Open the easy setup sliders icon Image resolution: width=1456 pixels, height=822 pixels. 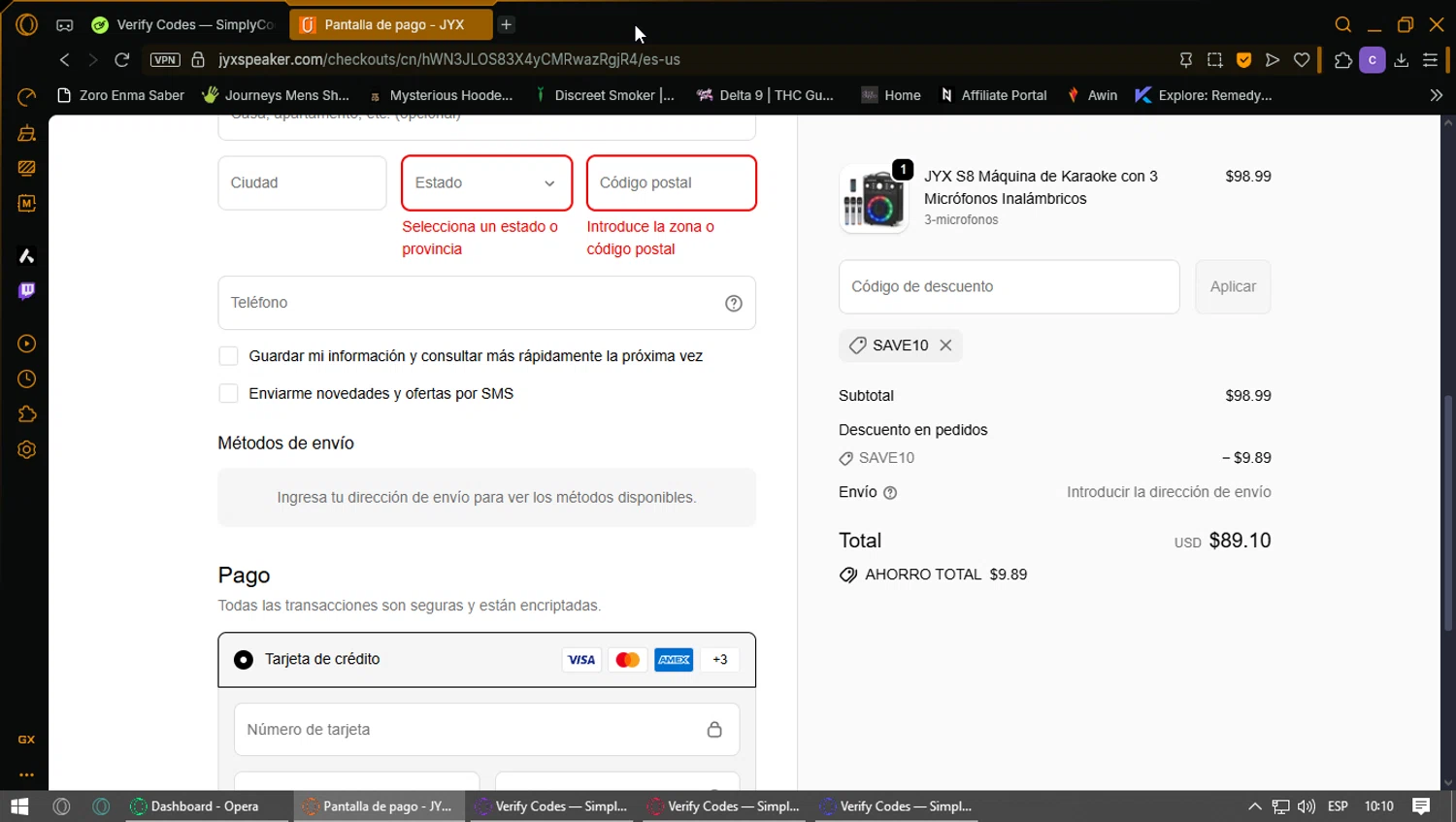pos(1430,60)
